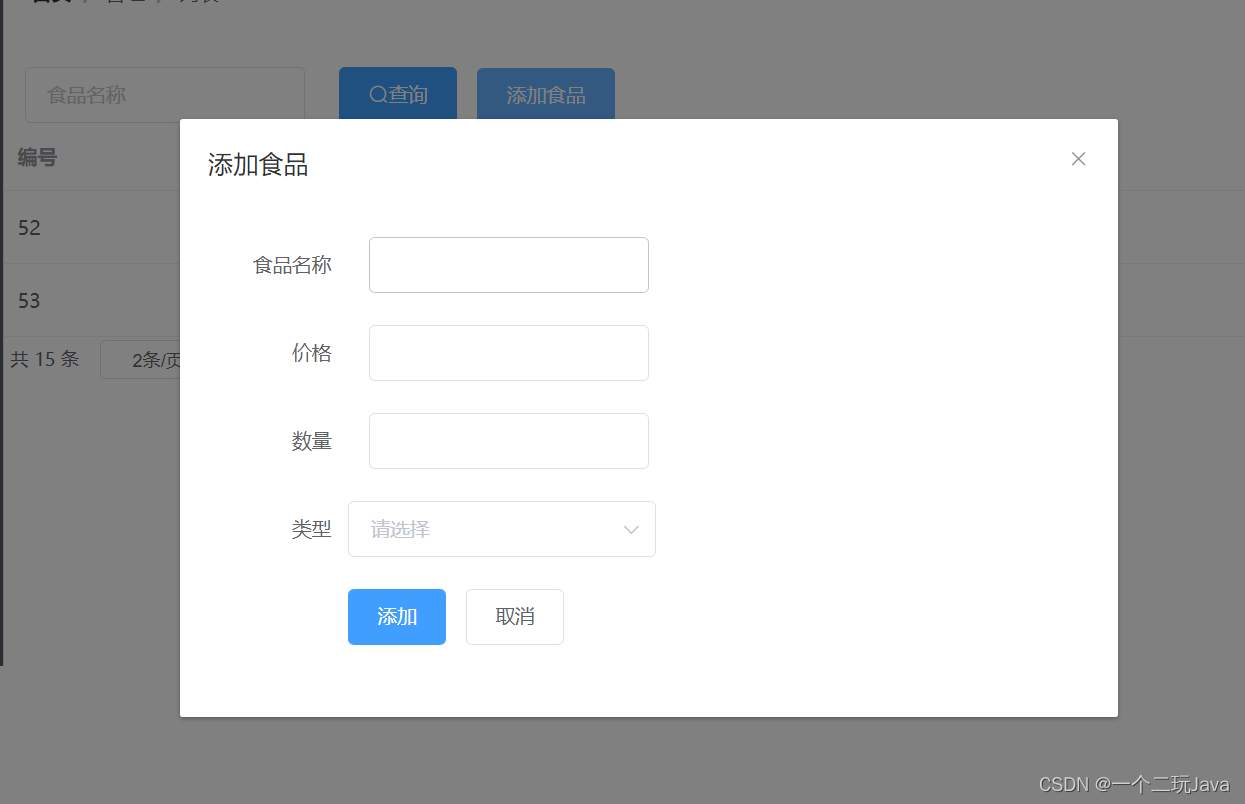Focus the 数量 input field
Image resolution: width=1245 pixels, height=804 pixels.
point(509,441)
